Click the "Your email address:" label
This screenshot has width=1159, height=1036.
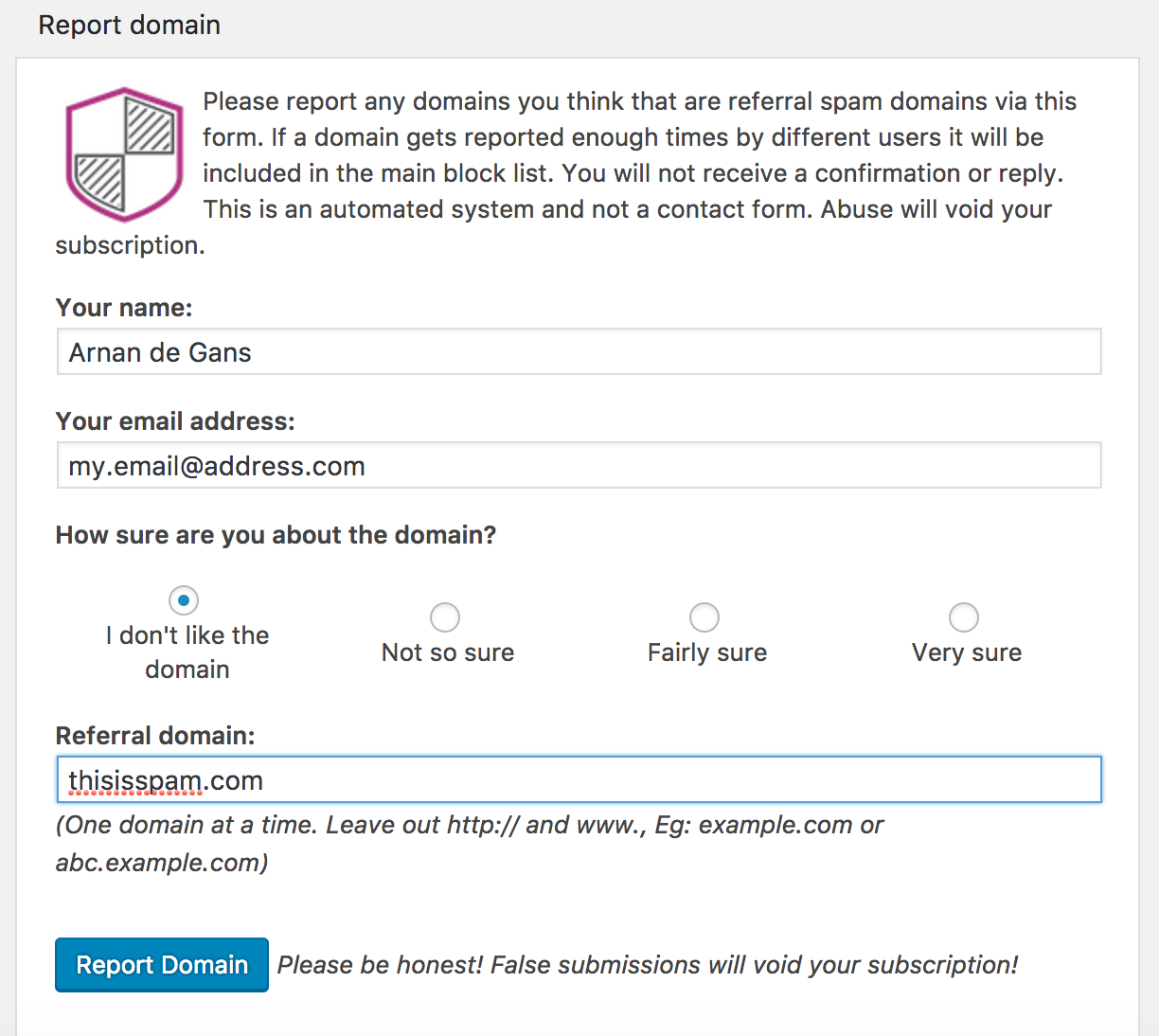pyautogui.click(x=175, y=421)
